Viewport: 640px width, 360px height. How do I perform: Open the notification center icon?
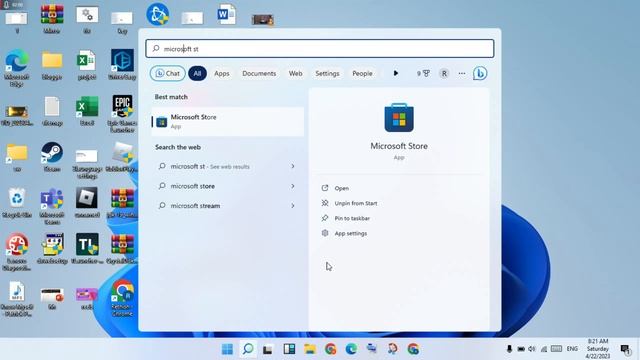pos(624,349)
